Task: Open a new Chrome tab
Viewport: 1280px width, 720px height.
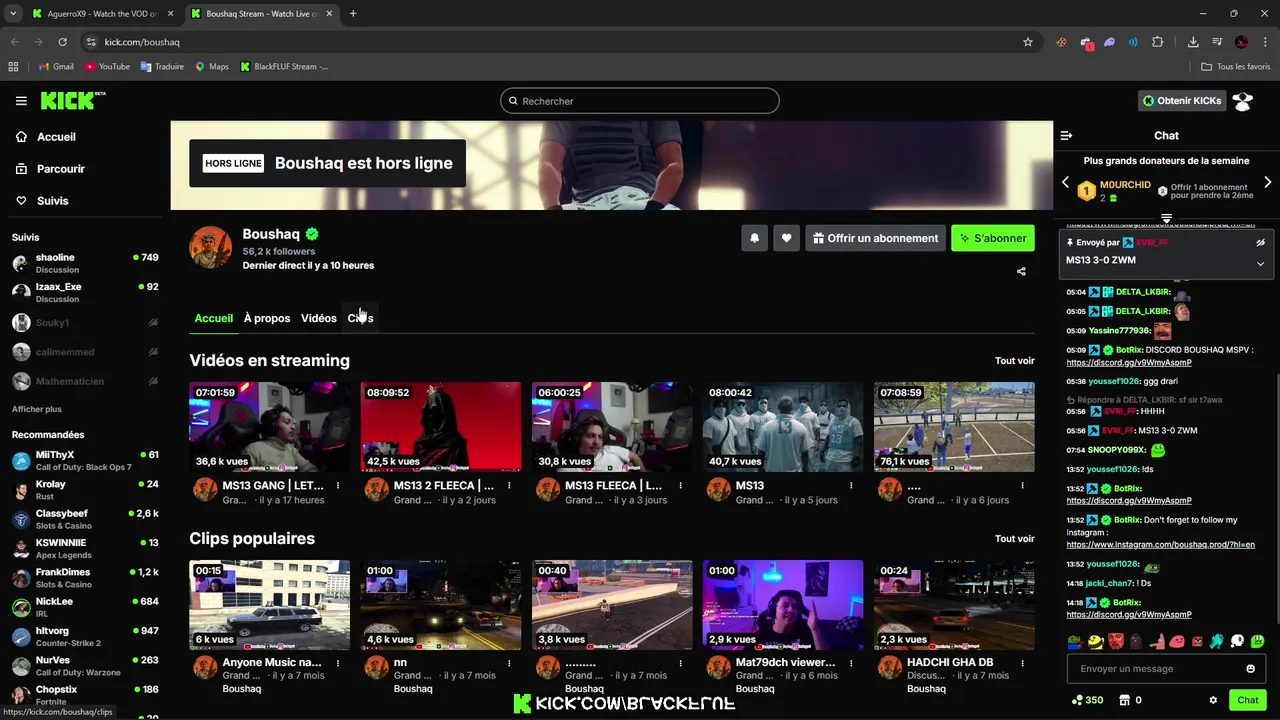Action: tap(353, 13)
